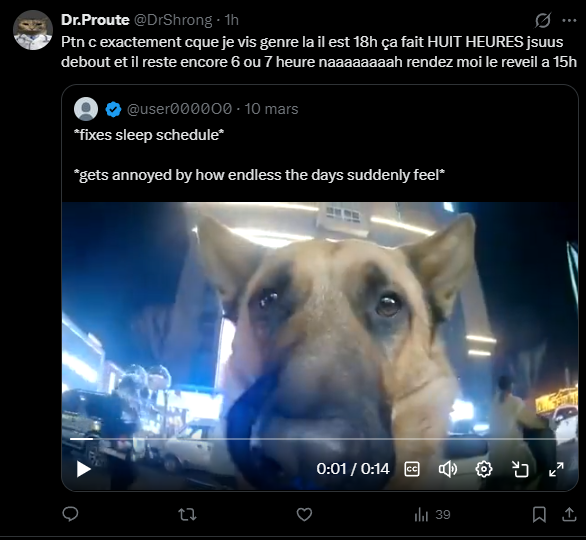
Task: Open the @DrShrong handle link
Action: click(173, 20)
